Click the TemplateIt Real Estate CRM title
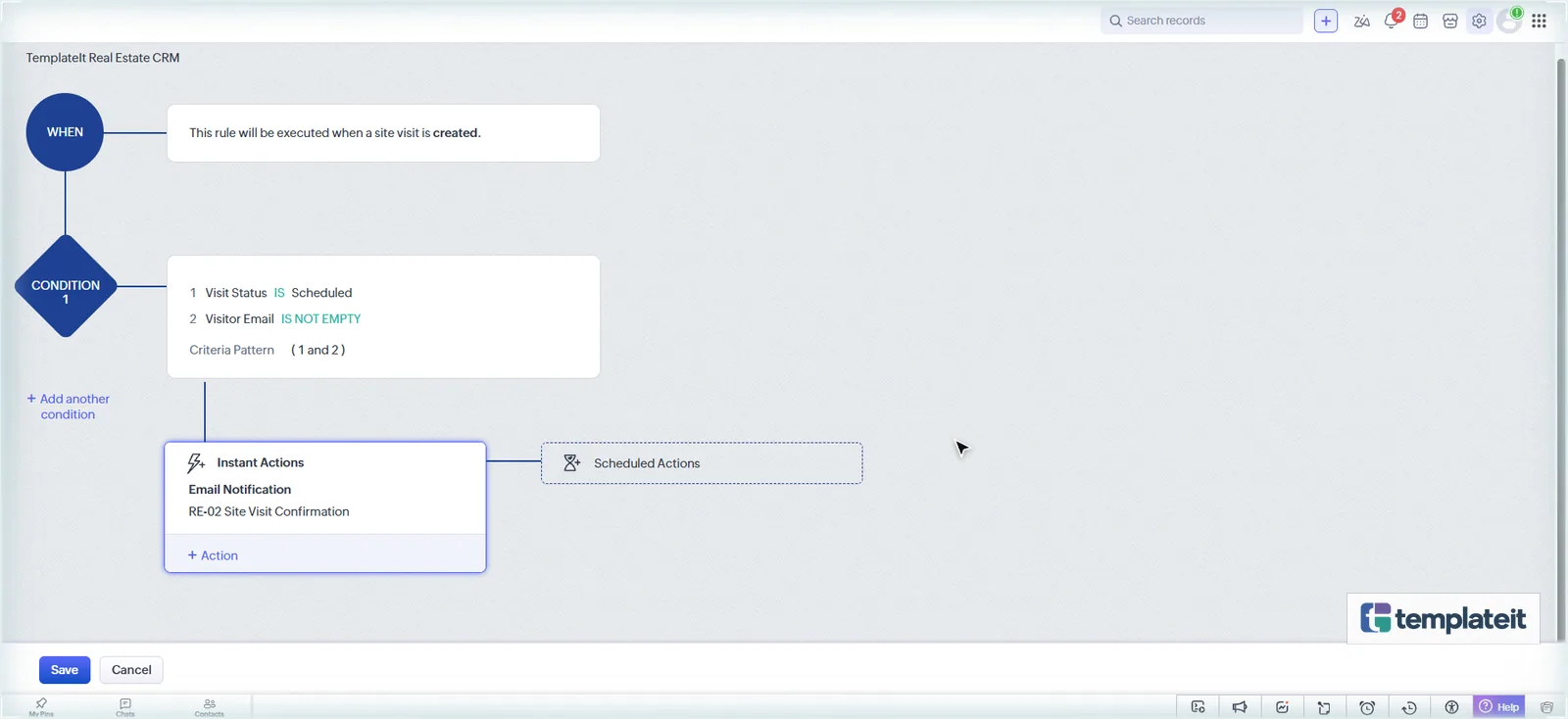 point(103,58)
